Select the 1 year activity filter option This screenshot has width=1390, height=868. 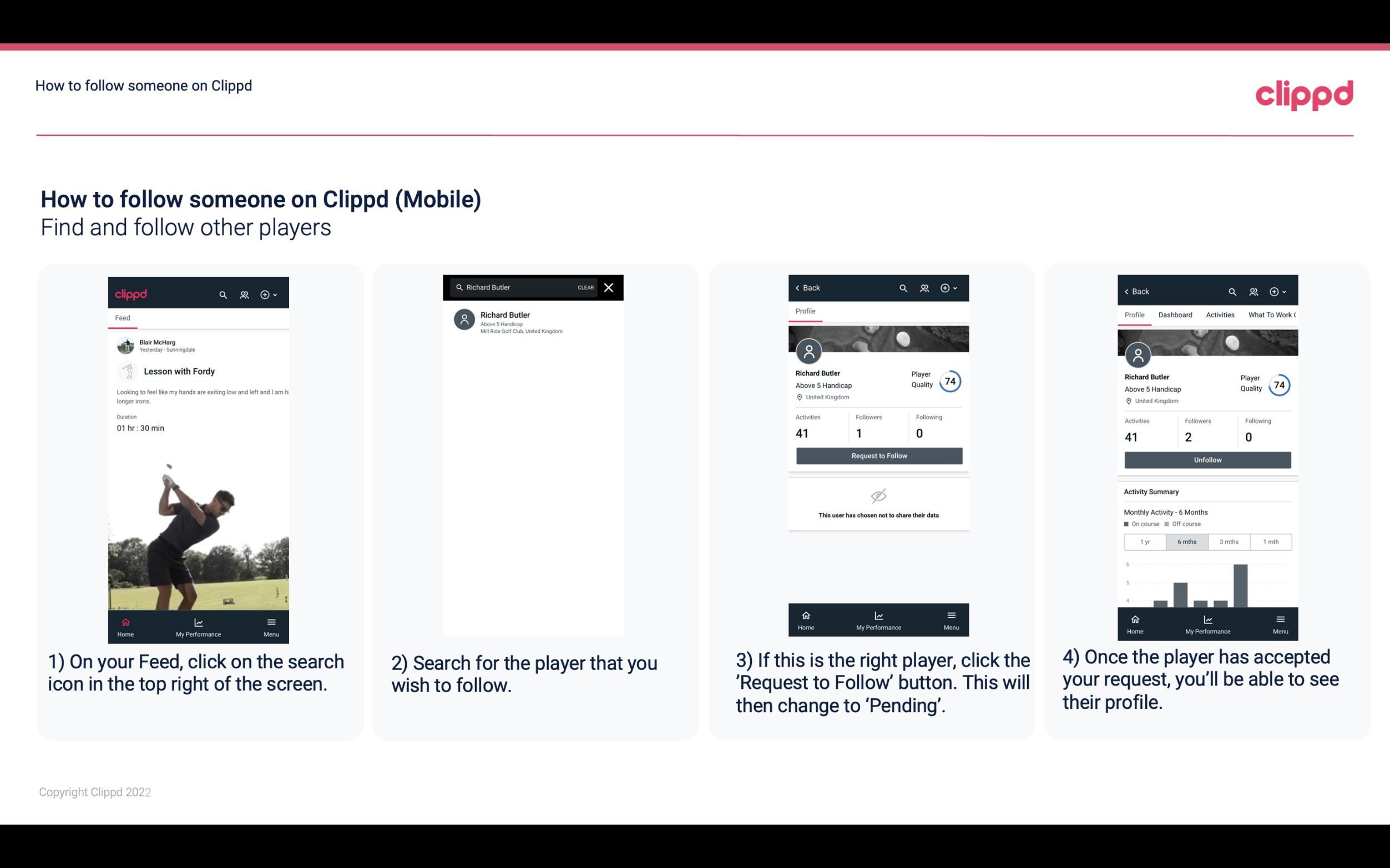1145,541
